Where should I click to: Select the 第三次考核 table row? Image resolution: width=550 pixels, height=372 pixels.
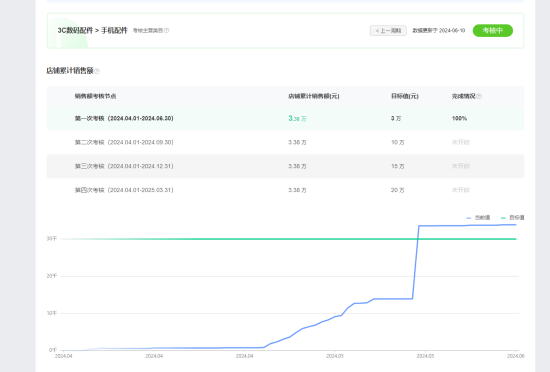coord(285,166)
